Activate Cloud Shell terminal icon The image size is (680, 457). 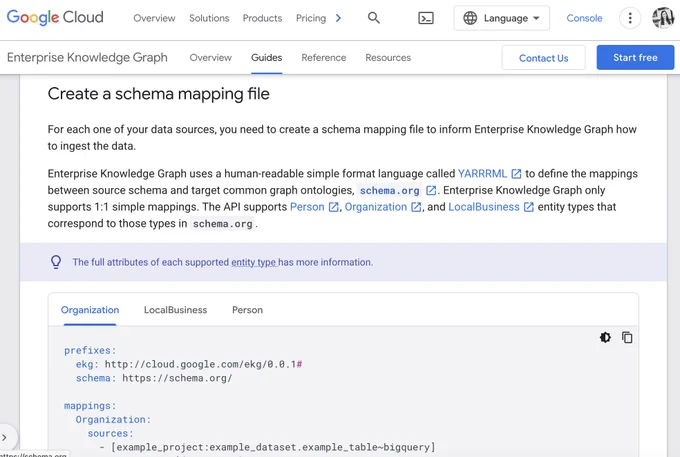click(426, 18)
